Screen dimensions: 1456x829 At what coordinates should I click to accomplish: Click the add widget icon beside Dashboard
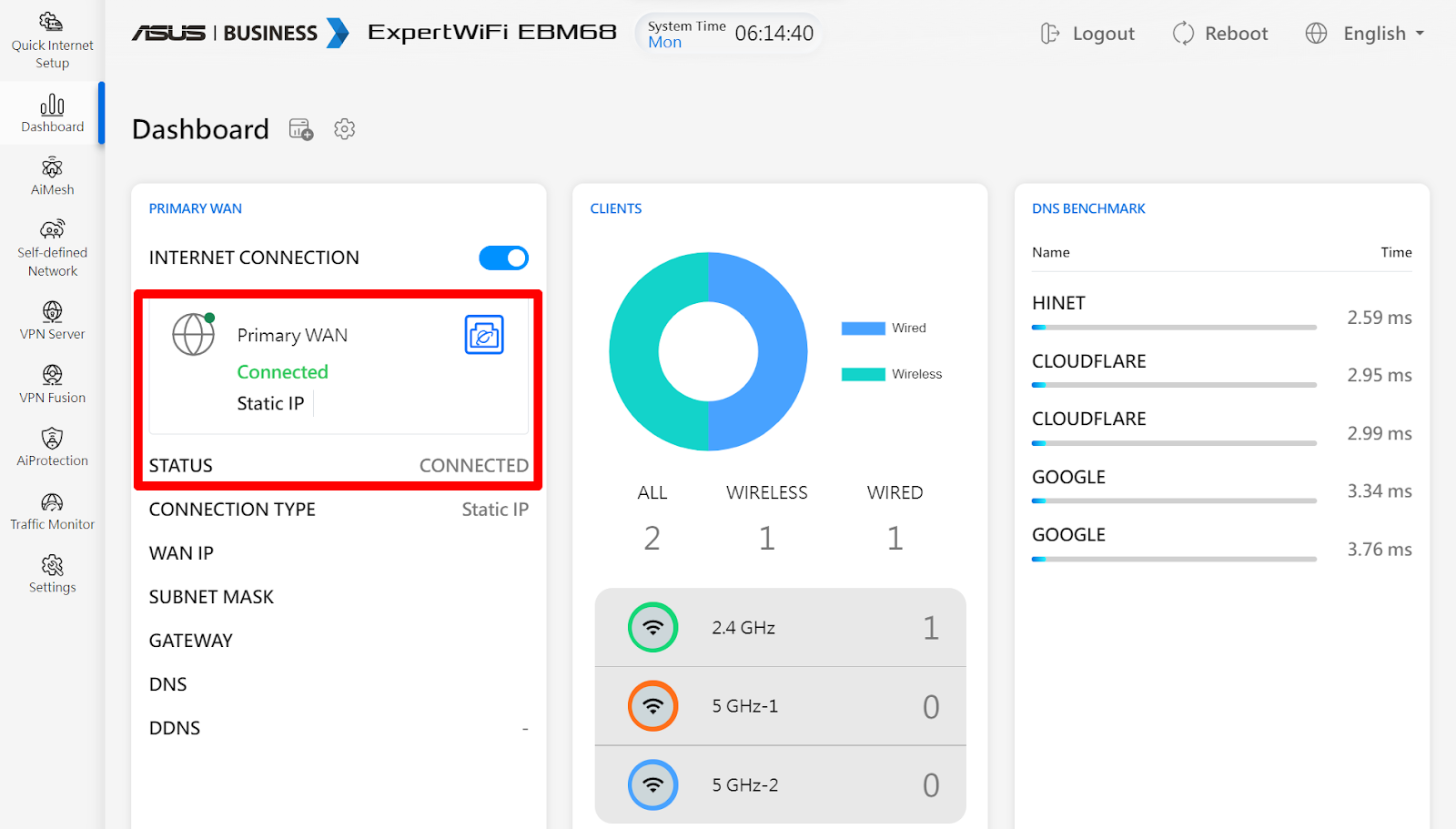click(x=301, y=129)
